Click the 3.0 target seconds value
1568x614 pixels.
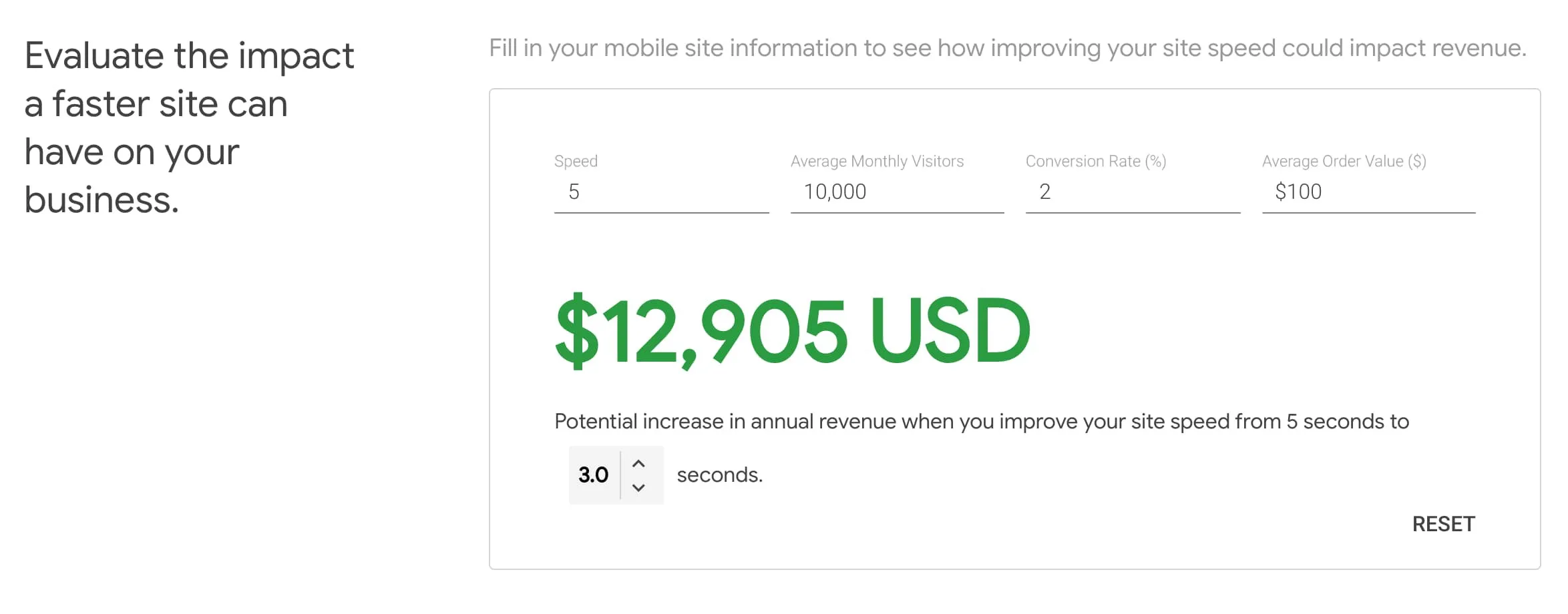pyautogui.click(x=594, y=475)
